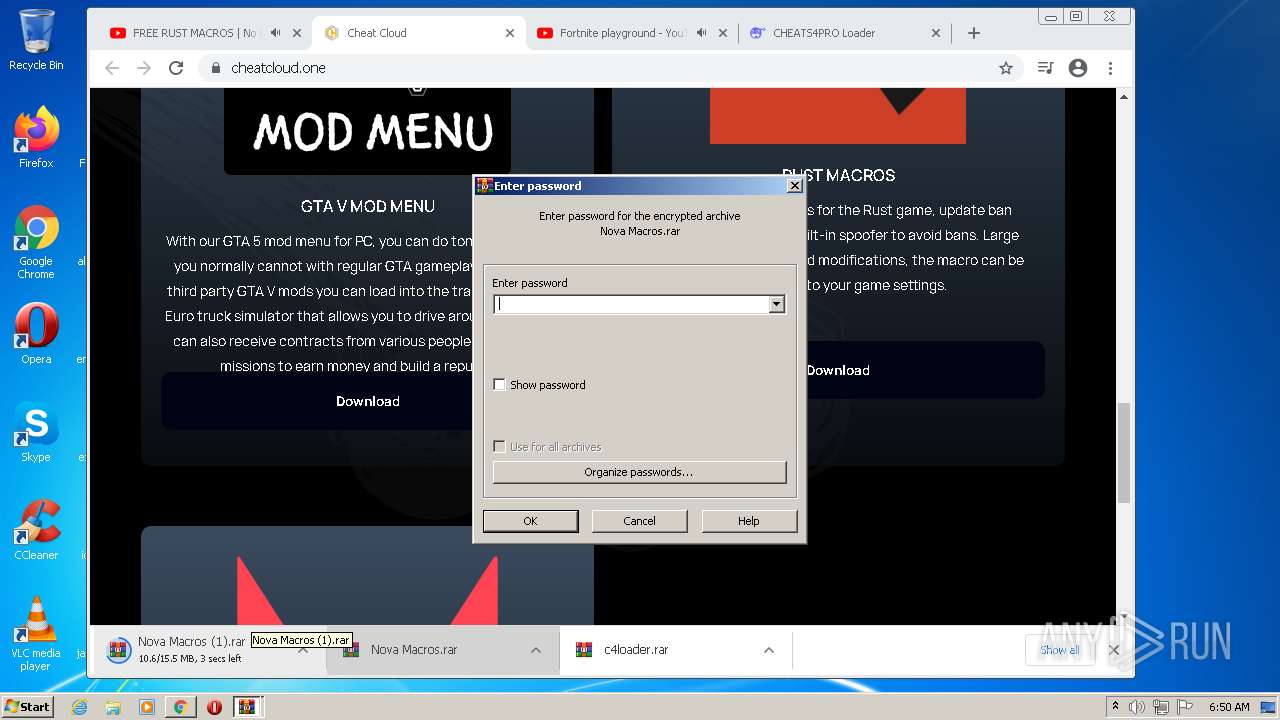The image size is (1280, 720).
Task: Open options for Nova Macros (1).rar download
Action: tap(303, 650)
